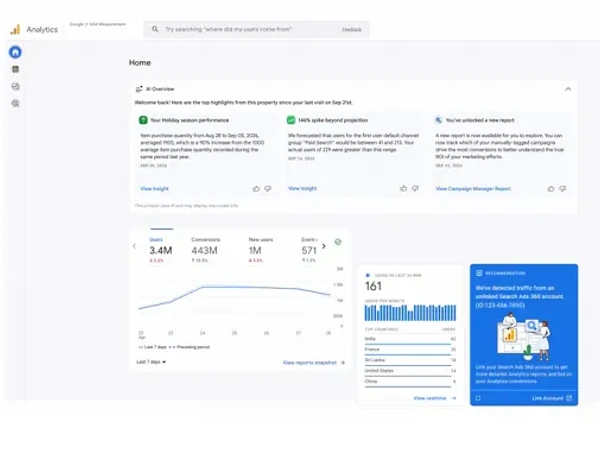Image resolution: width=600 pixels, height=450 pixels.
Task: Open the Home icon in the sidebar
Action: click(15, 52)
